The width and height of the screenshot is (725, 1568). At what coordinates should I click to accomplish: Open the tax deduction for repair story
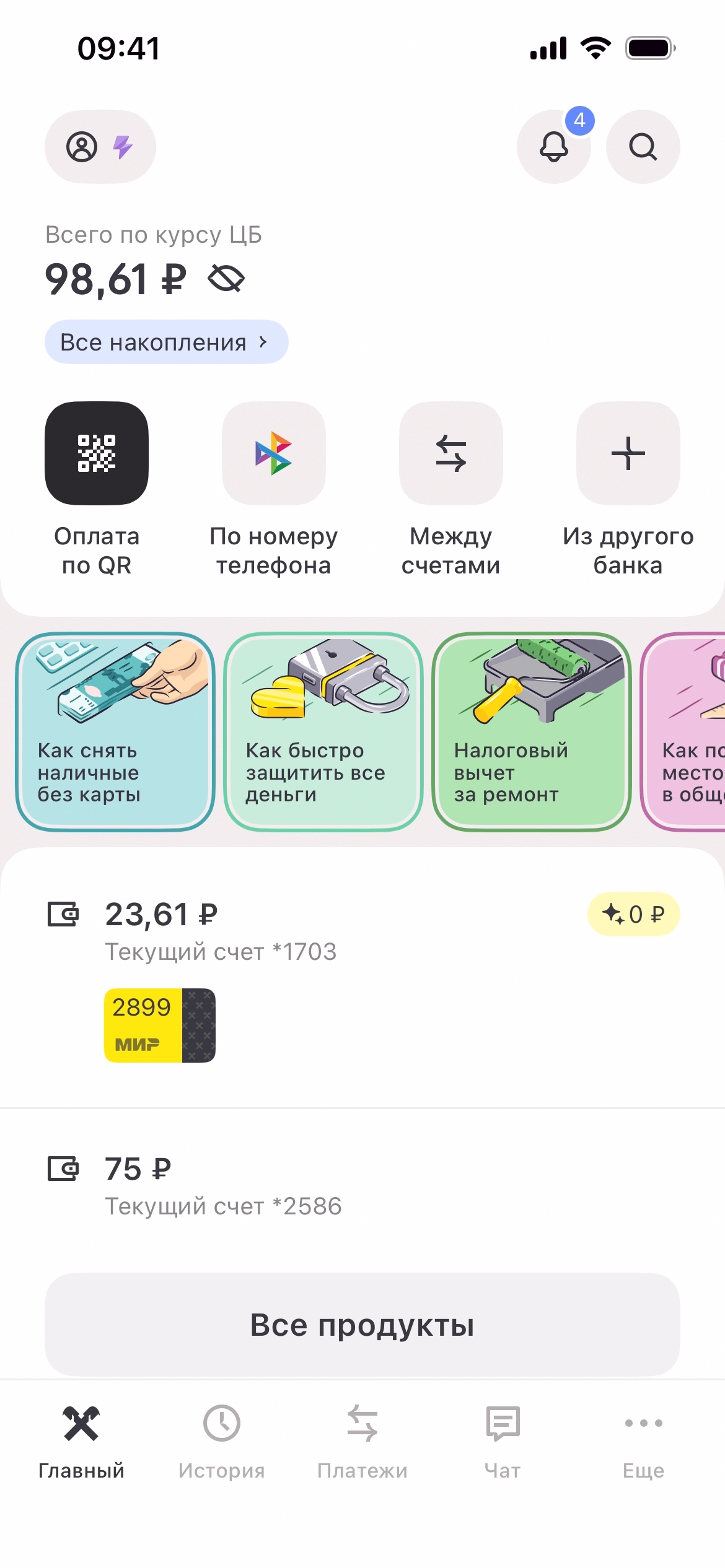pos(532,732)
